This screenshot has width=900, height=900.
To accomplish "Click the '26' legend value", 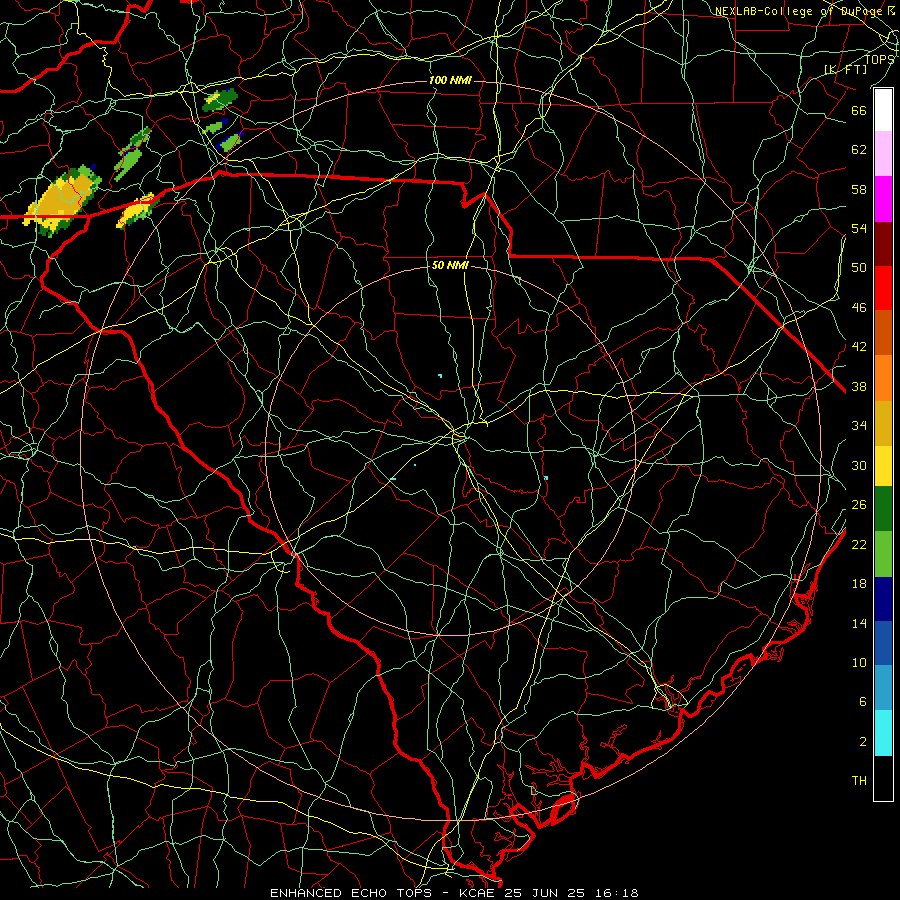I will pyautogui.click(x=859, y=505).
